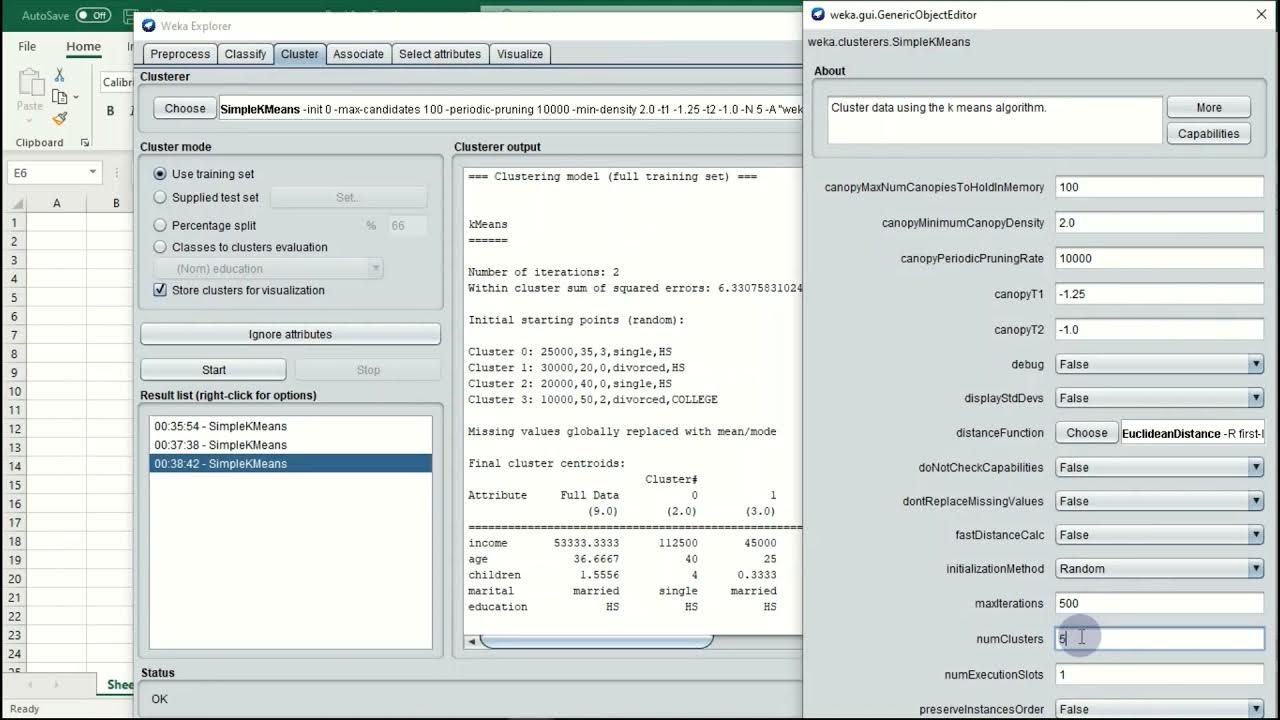Expand the Excel Name Box dropdown arrow
The height and width of the screenshot is (720, 1280).
(x=92, y=172)
